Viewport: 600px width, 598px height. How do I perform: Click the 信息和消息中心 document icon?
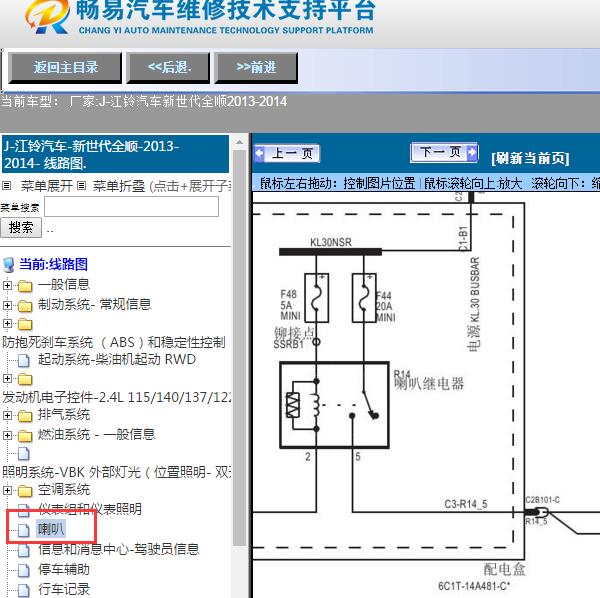24,550
